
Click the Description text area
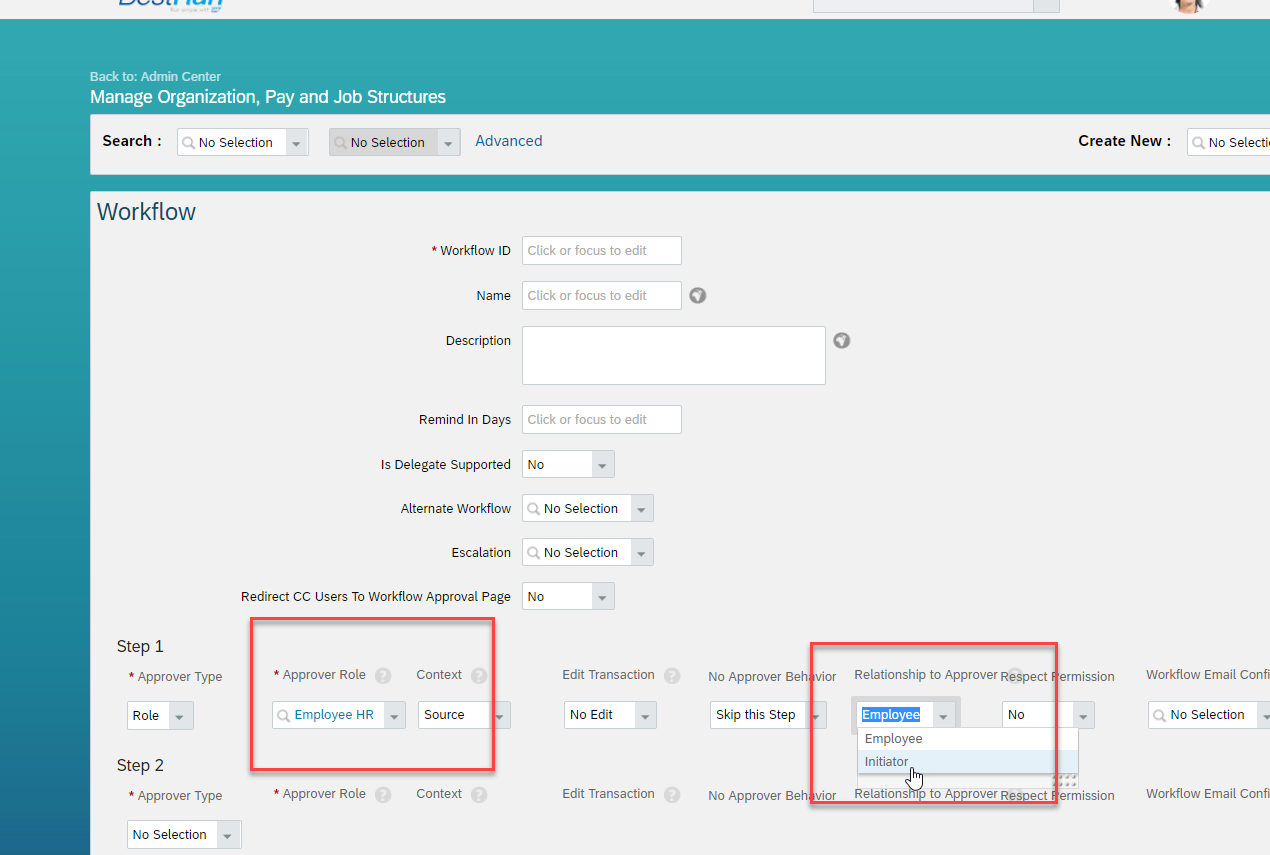click(674, 355)
